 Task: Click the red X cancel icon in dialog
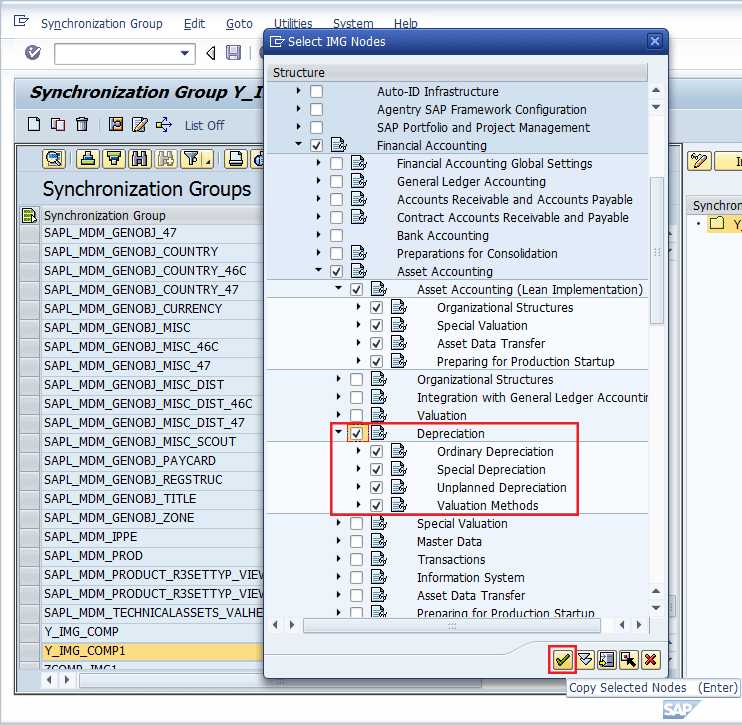(x=651, y=659)
